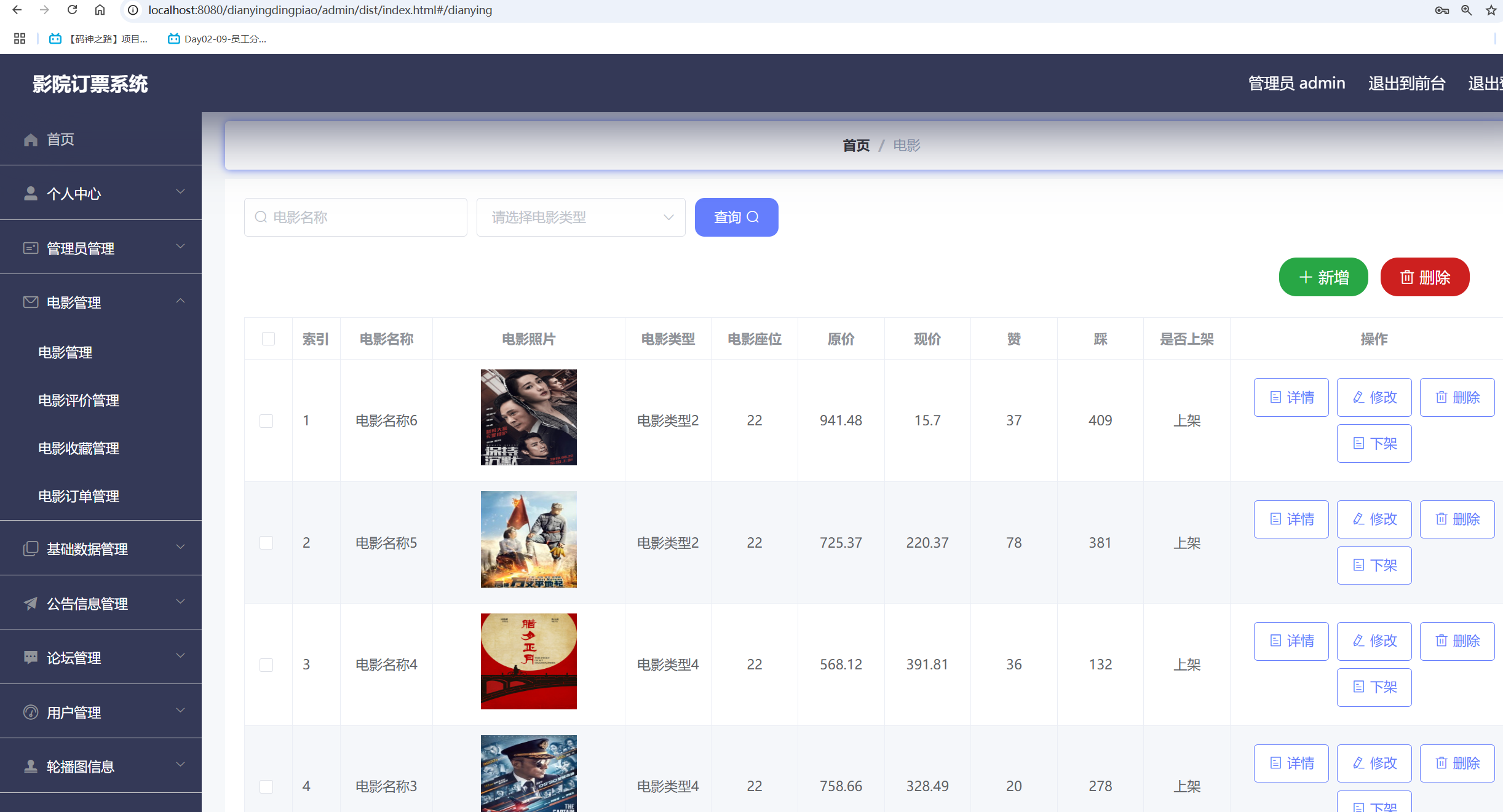Expand the 个人中心 menu chevron
The width and height of the screenshot is (1503, 812).
click(180, 192)
